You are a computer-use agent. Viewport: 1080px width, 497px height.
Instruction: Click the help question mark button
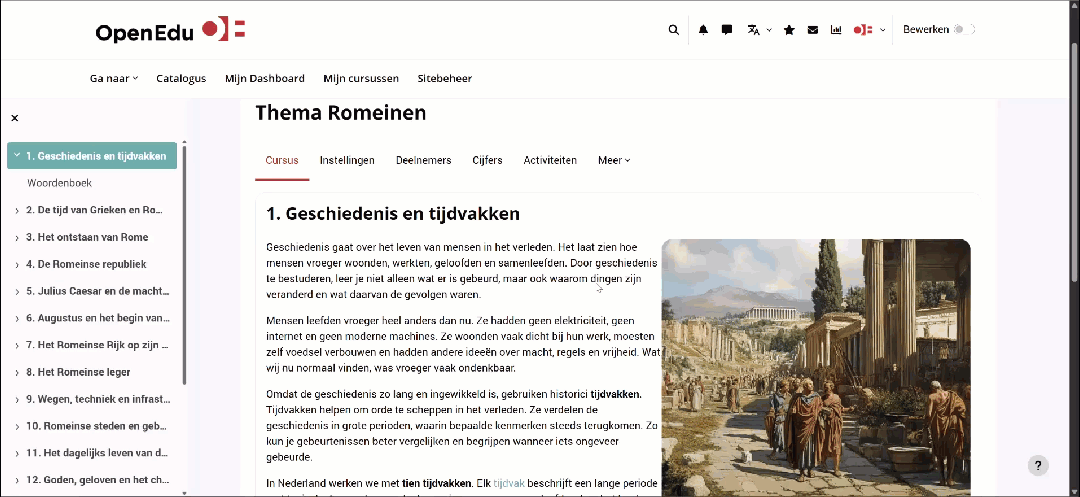[1039, 465]
